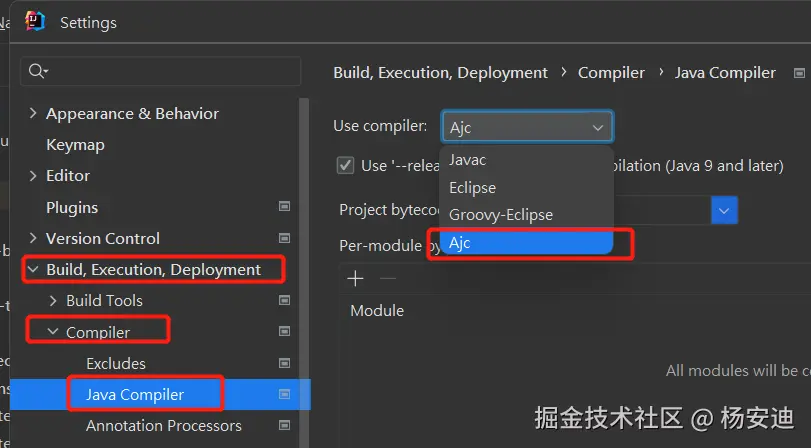
Task: Expand the Build Tools node
Action: point(54,300)
